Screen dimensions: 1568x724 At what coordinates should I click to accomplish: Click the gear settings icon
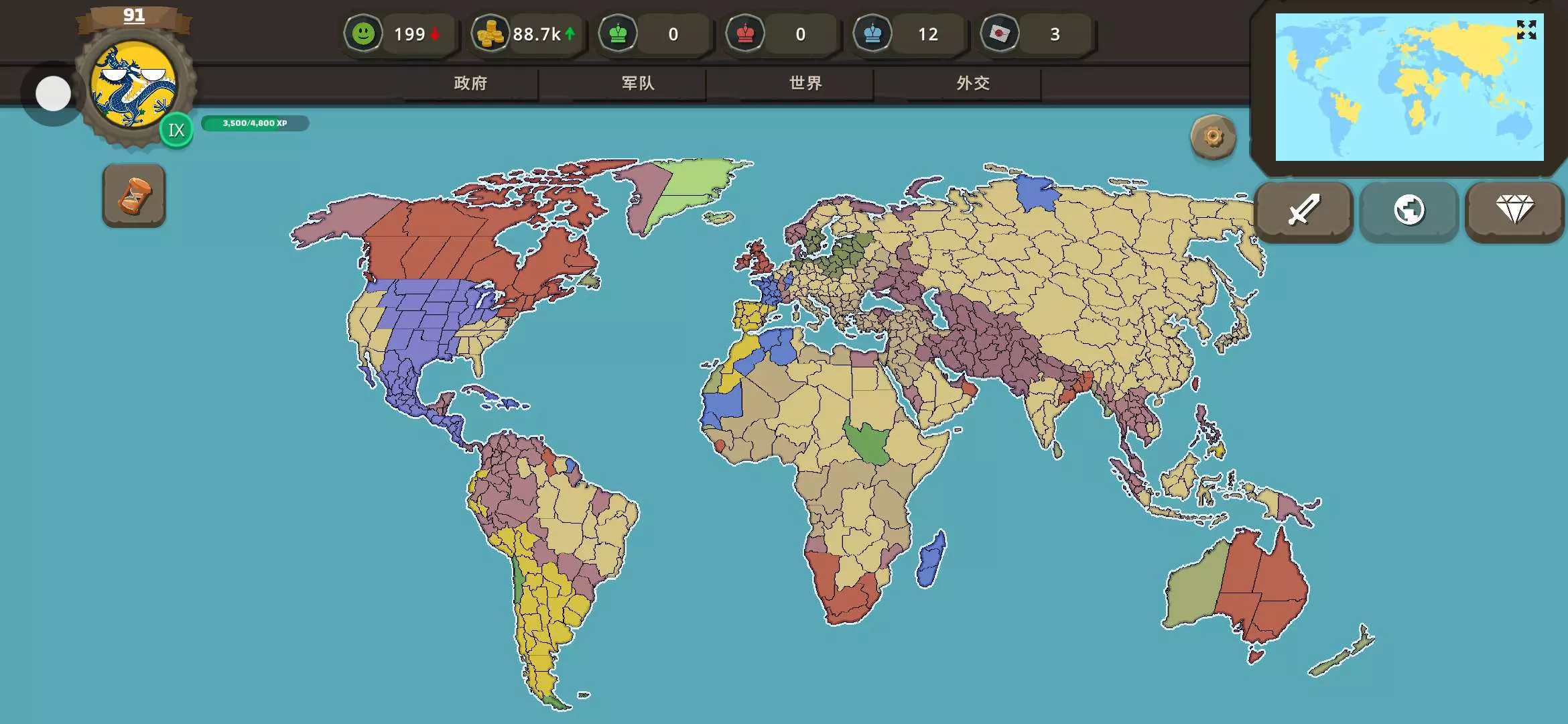pos(1213,137)
